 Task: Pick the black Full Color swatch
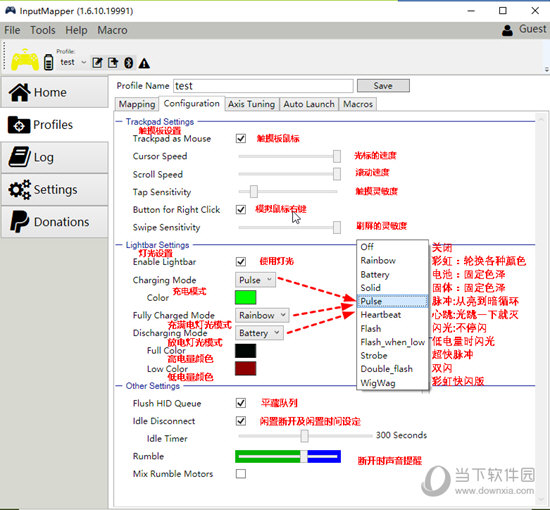point(246,351)
